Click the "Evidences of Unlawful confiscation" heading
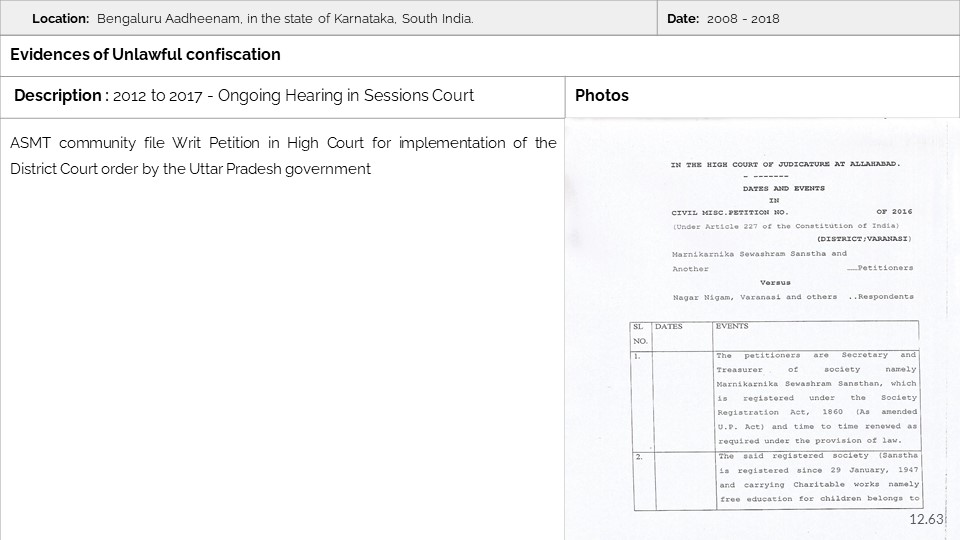Screen dimensions: 960x540 point(145,55)
